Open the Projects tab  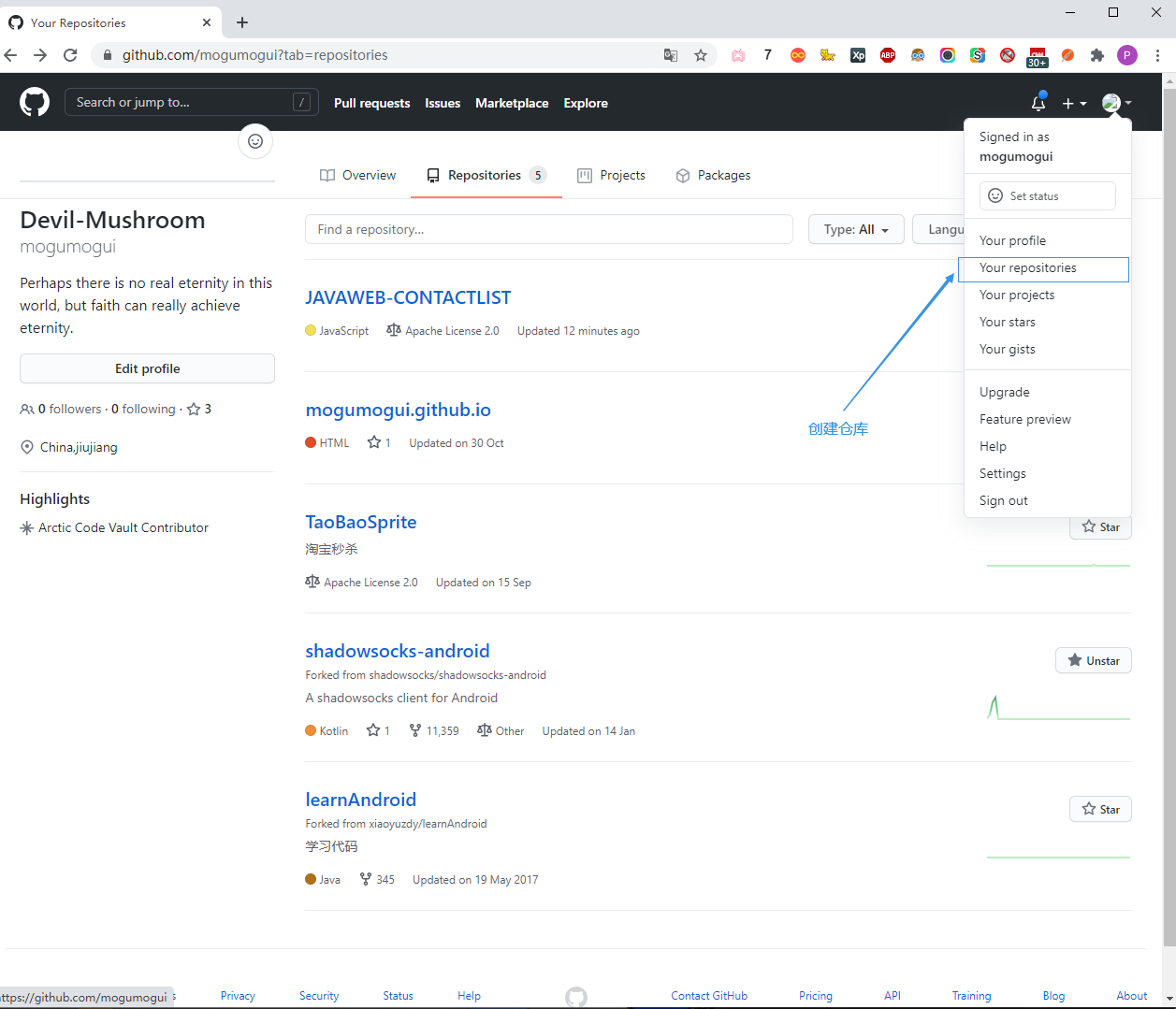pos(611,175)
